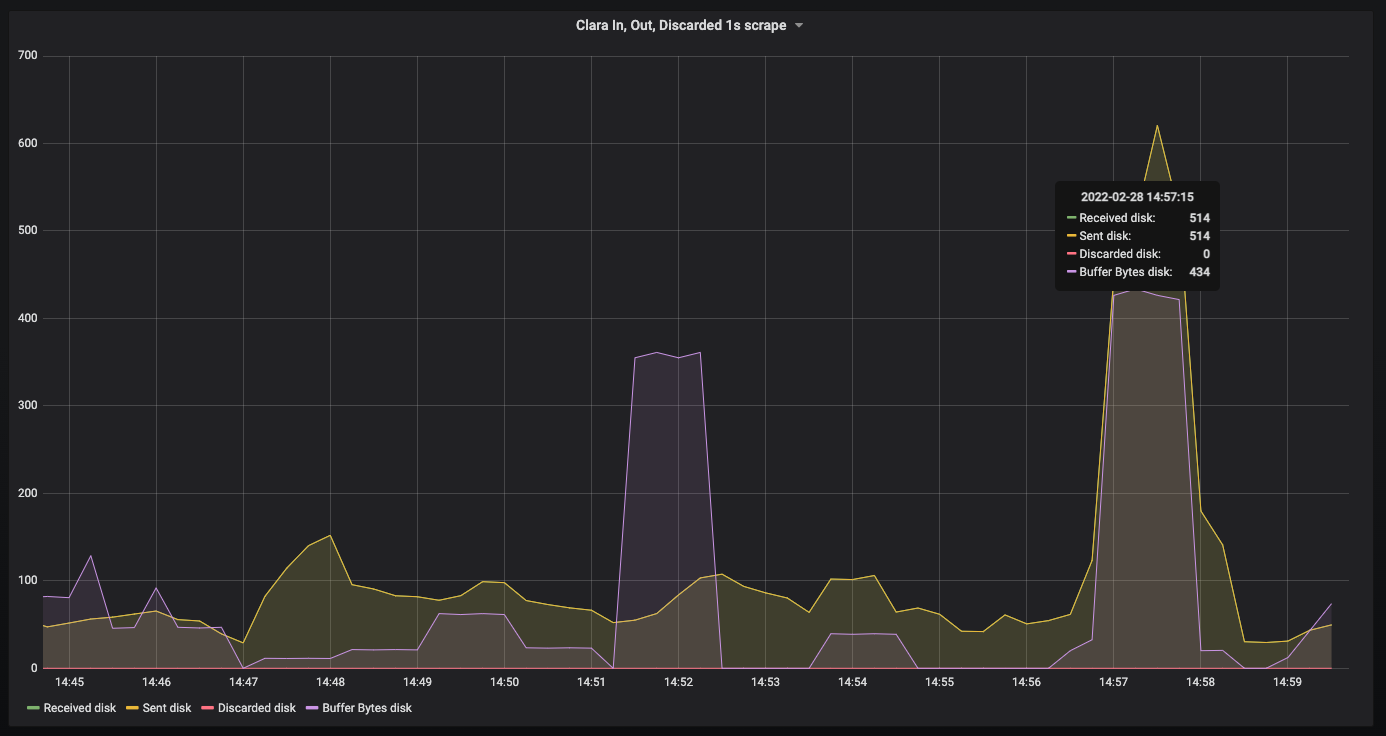Viewport: 1386px width, 736px height.
Task: Click the yellow Sent disk legend icon
Action: pos(132,707)
